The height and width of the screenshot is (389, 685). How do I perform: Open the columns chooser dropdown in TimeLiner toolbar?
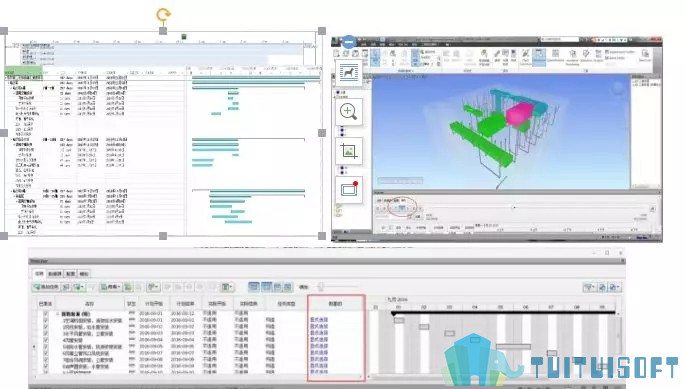[x=227, y=287]
